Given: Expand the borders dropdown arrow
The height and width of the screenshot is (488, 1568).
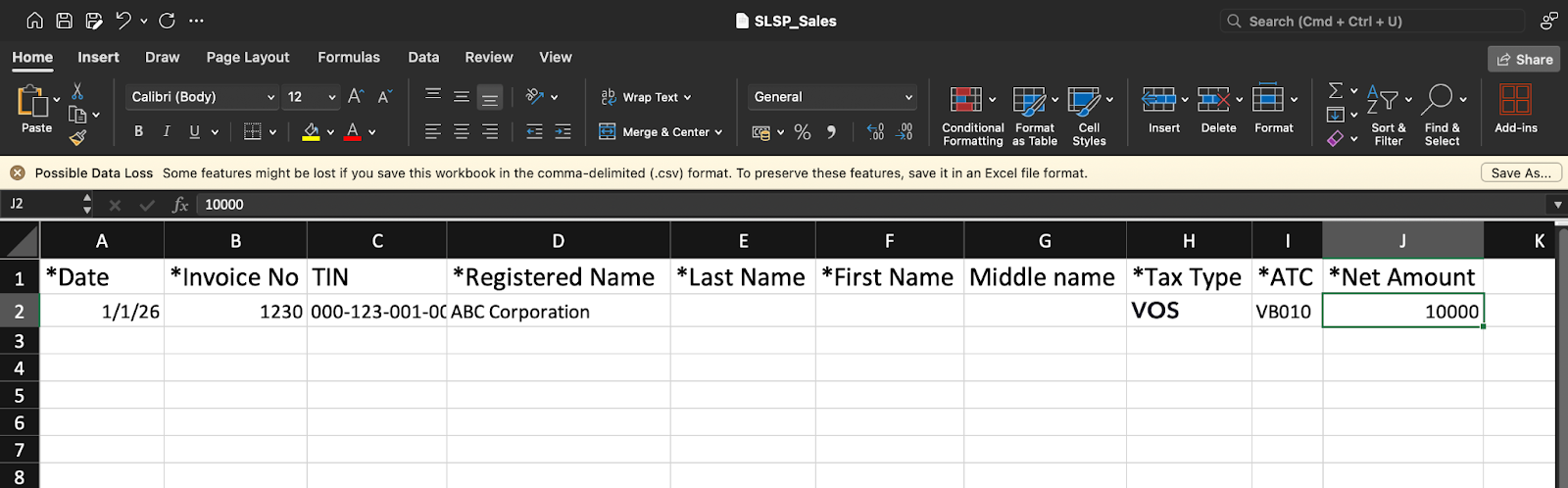Looking at the screenshot, I should click(272, 132).
